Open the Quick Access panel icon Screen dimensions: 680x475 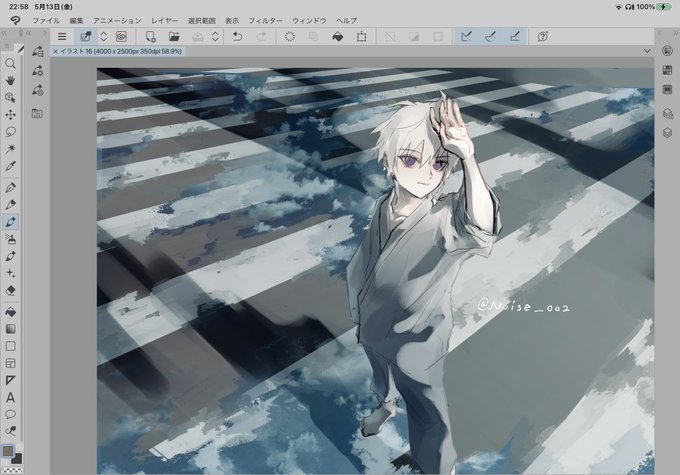(x=667, y=51)
